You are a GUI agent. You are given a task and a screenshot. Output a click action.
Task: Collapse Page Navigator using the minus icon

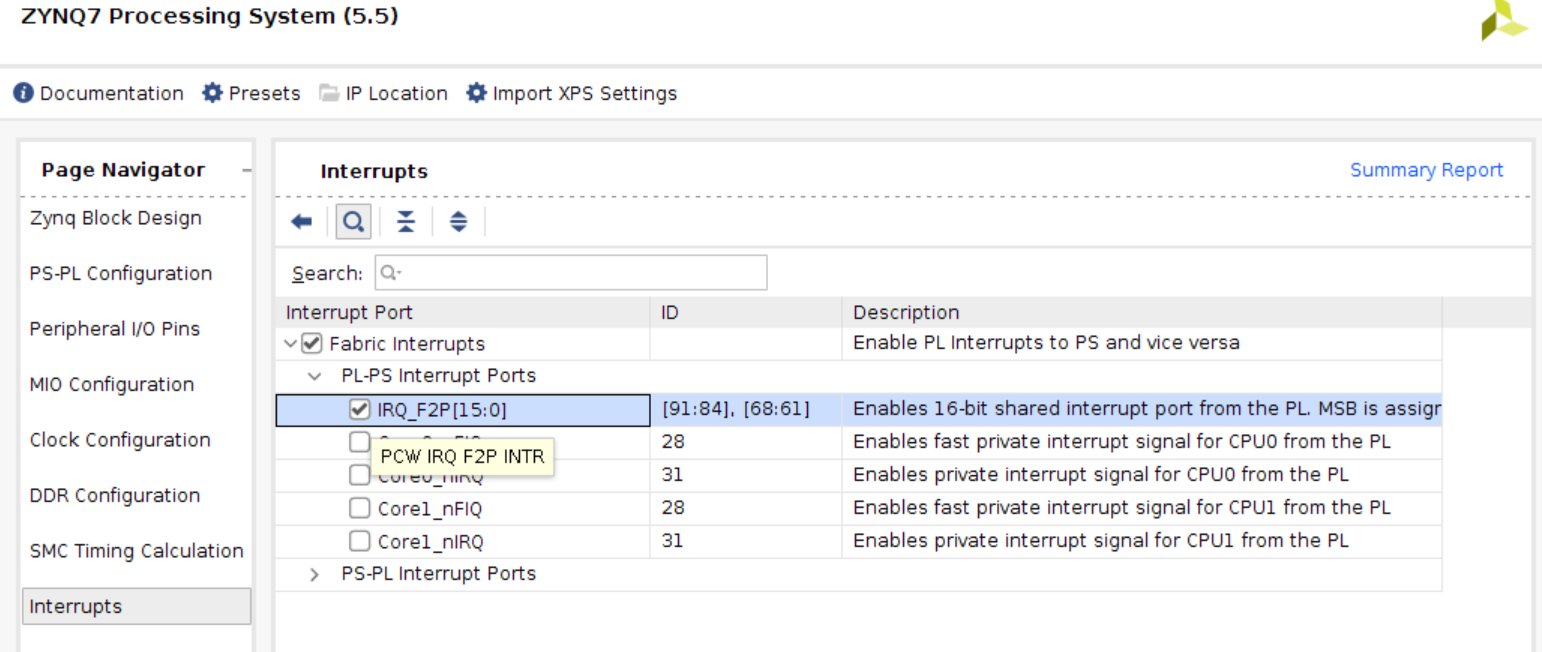(246, 171)
